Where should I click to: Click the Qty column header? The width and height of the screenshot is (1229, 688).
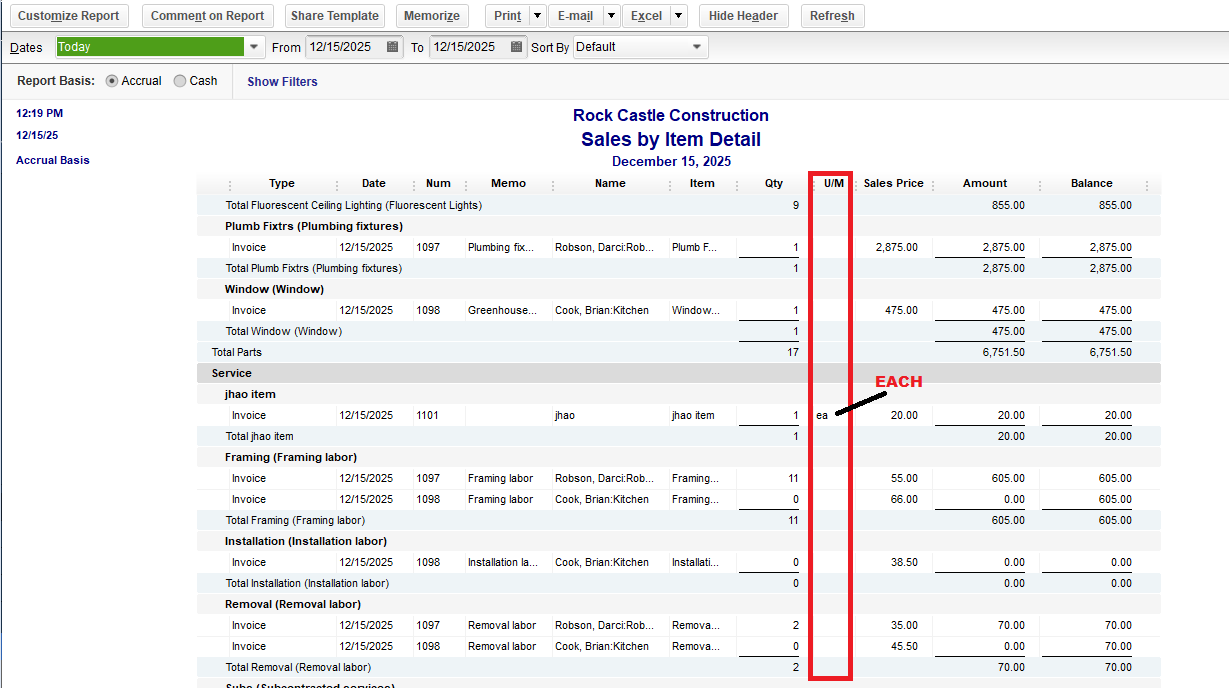[x=773, y=184]
